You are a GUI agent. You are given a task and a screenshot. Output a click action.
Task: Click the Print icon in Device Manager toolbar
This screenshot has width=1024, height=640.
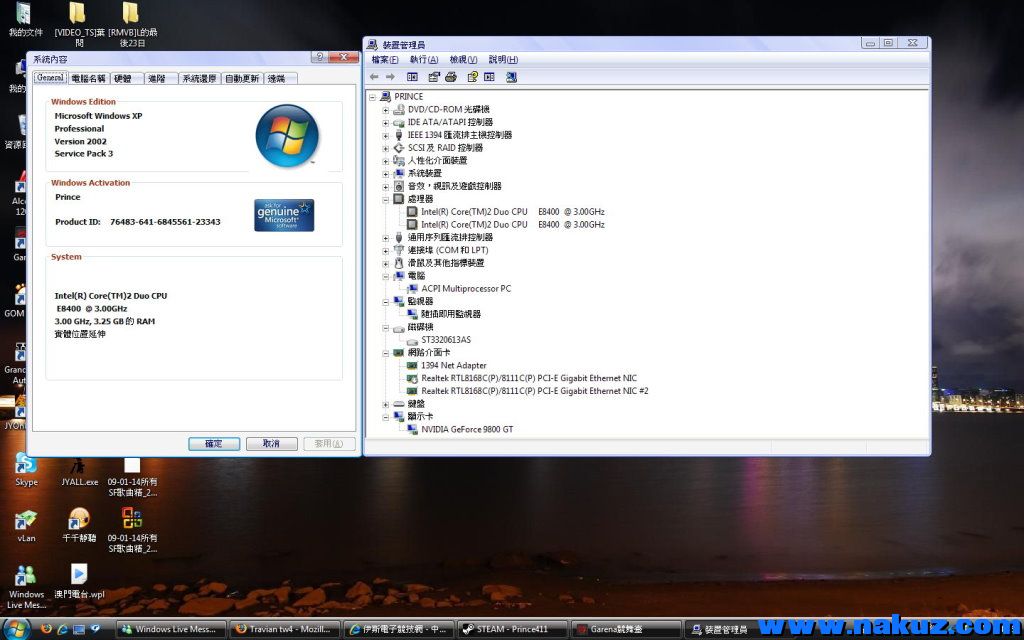click(x=451, y=77)
